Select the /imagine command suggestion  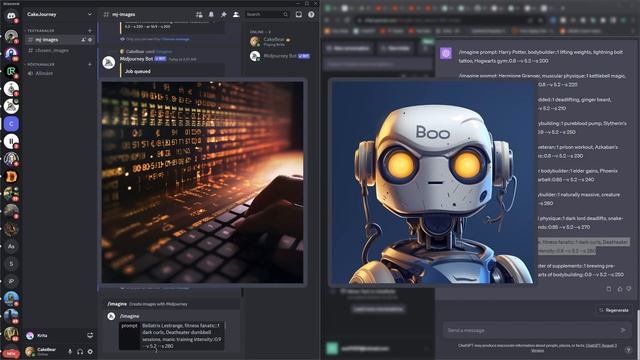[x=169, y=304]
